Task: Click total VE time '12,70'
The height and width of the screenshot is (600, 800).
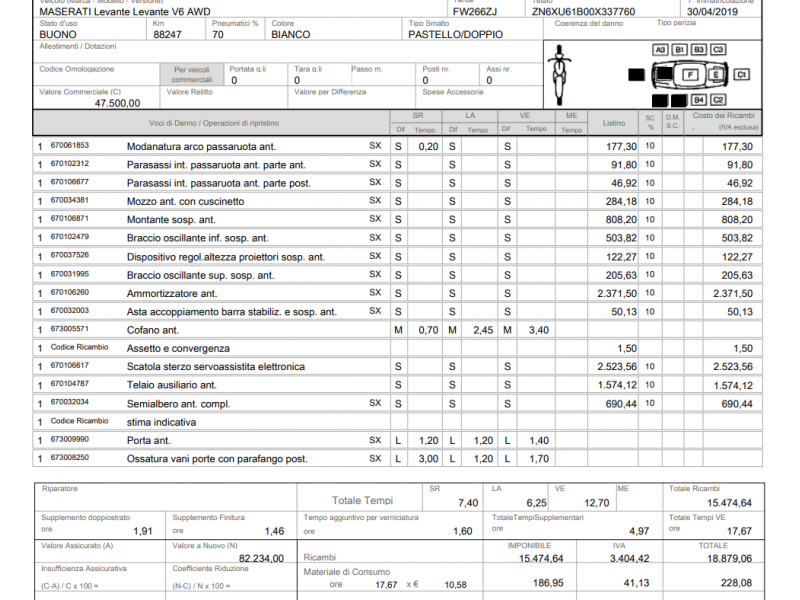Action: [x=597, y=503]
